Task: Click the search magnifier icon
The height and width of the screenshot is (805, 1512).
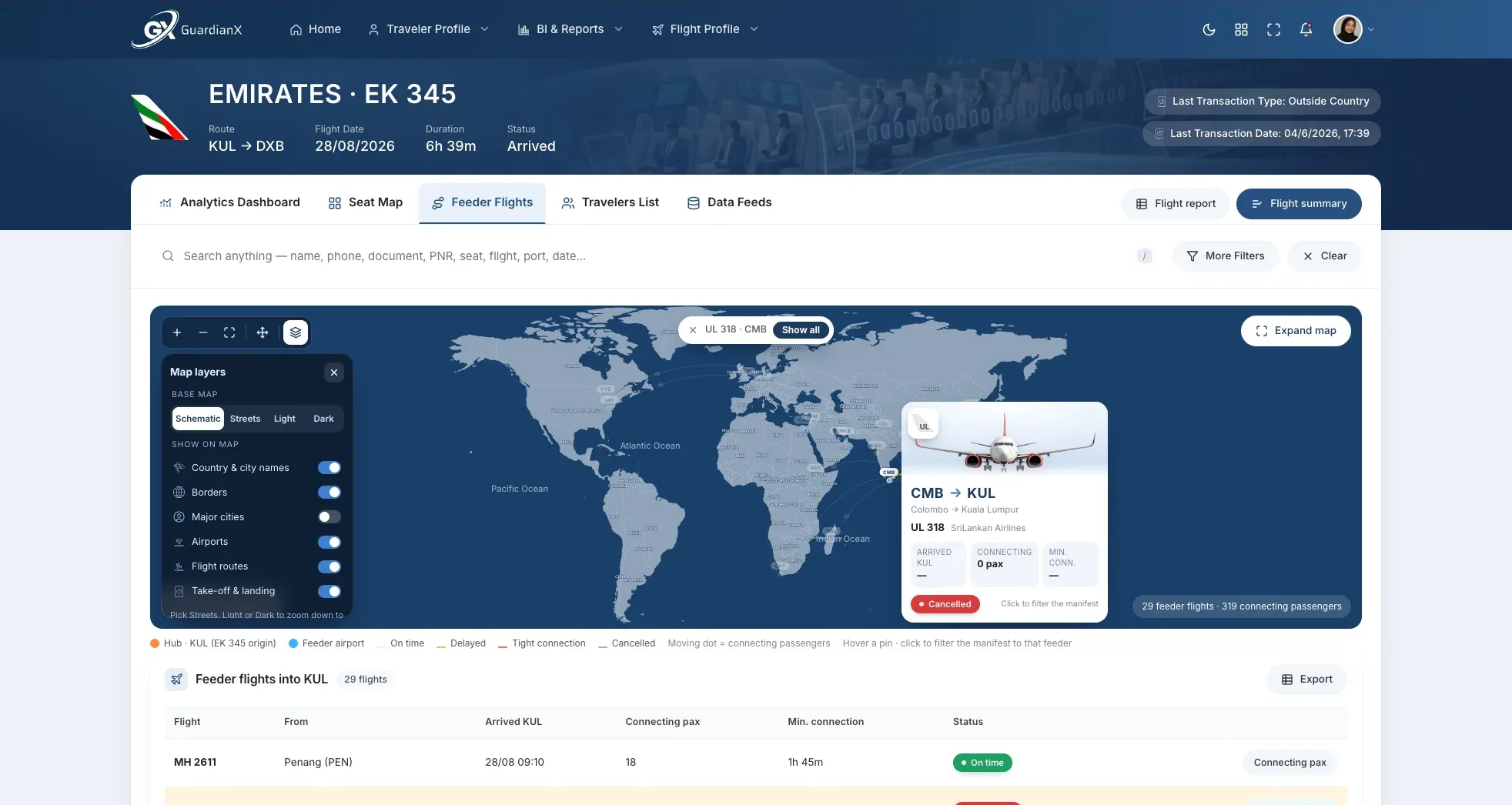Action: (x=168, y=256)
